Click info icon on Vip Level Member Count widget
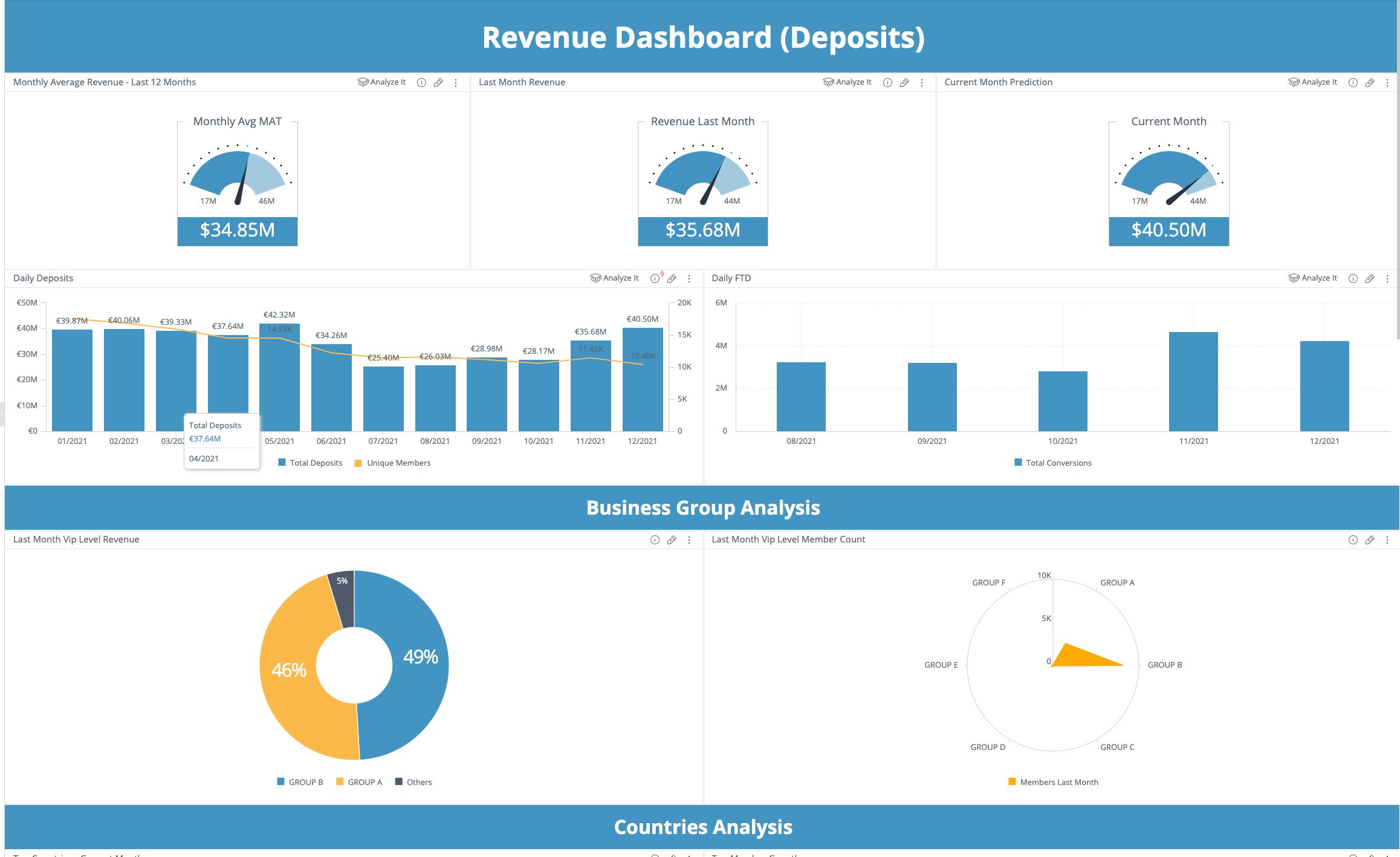 [x=1353, y=539]
